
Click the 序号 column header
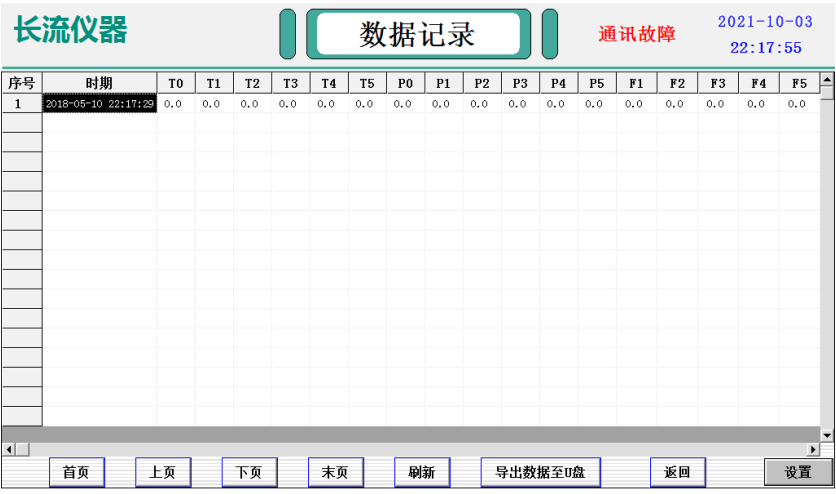pyautogui.click(x=22, y=83)
